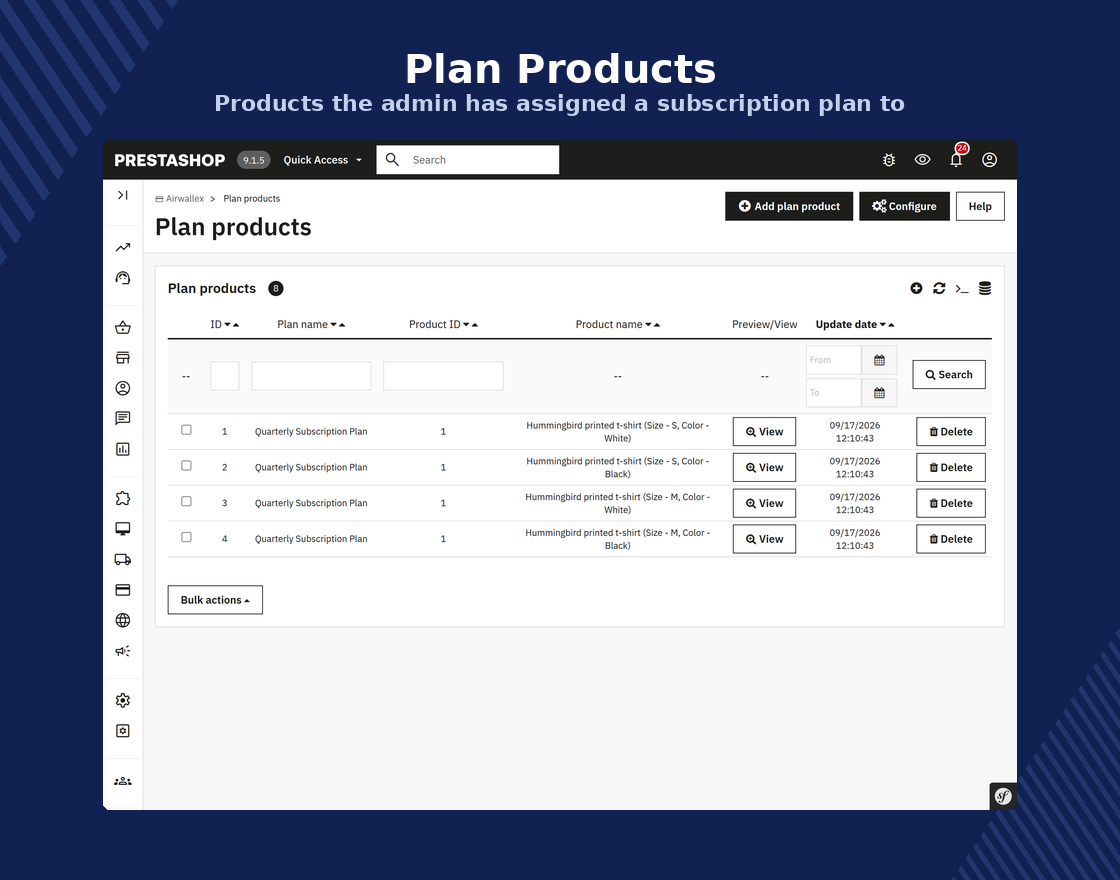The height and width of the screenshot is (880, 1120).
Task: Open International globe sidebar icon
Action: 123,620
